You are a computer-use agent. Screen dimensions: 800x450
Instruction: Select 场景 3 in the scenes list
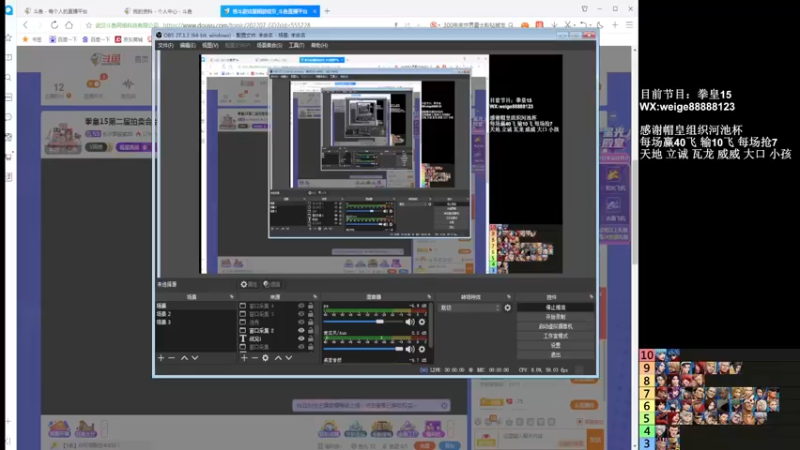click(196, 322)
